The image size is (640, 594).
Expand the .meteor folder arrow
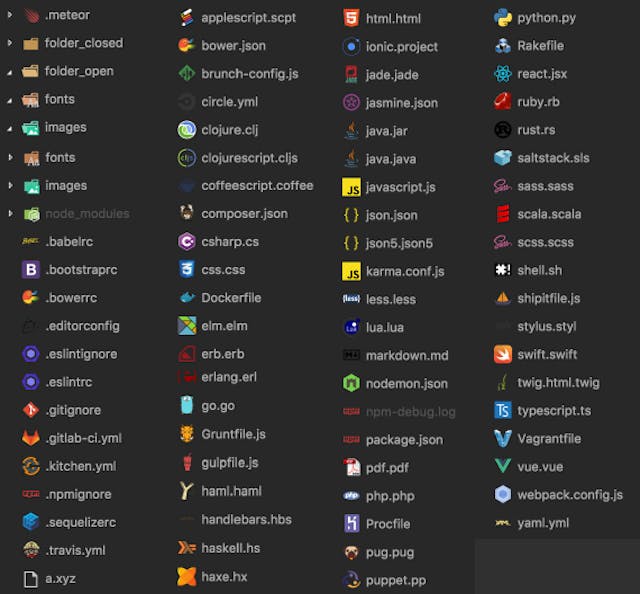(x=10, y=15)
